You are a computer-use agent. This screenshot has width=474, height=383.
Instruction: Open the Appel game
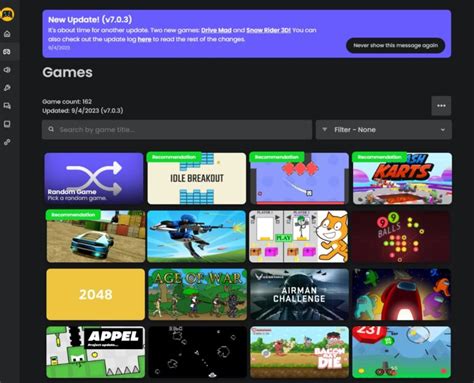click(x=96, y=352)
